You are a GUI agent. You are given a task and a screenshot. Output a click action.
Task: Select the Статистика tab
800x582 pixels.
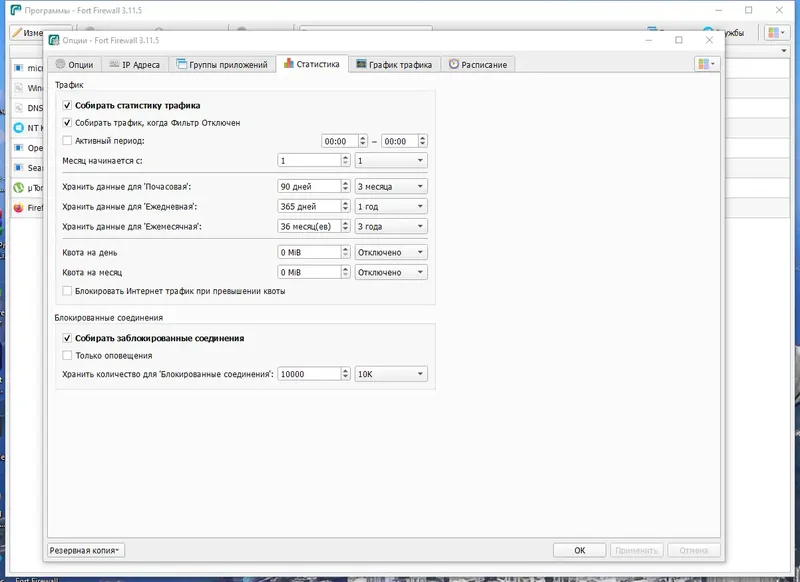tap(312, 64)
